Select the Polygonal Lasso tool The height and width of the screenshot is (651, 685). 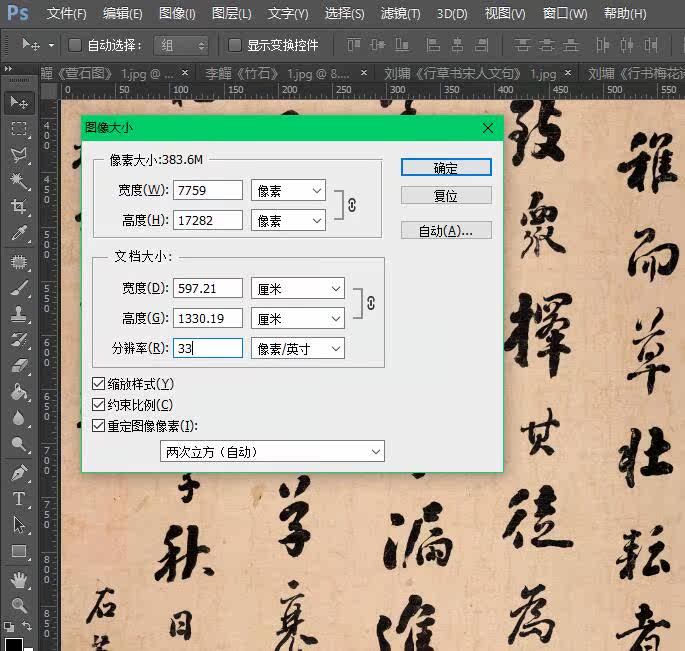(x=18, y=155)
